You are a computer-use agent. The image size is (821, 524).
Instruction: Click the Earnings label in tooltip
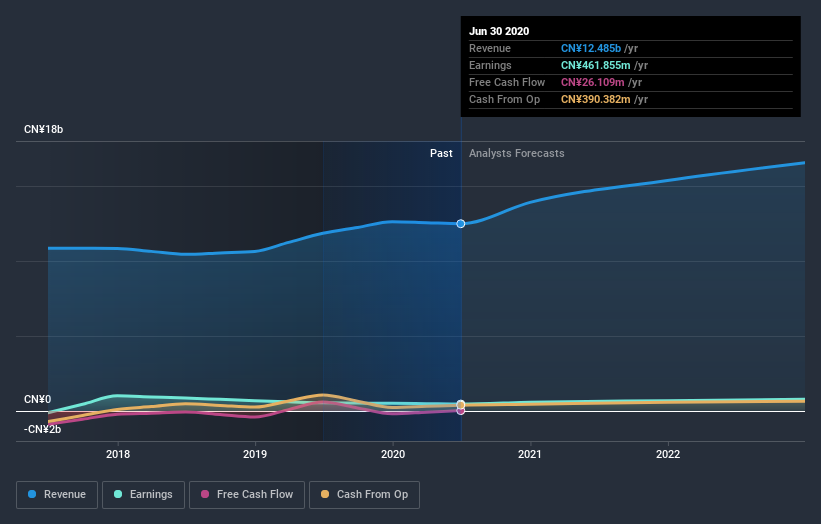pyautogui.click(x=490, y=65)
